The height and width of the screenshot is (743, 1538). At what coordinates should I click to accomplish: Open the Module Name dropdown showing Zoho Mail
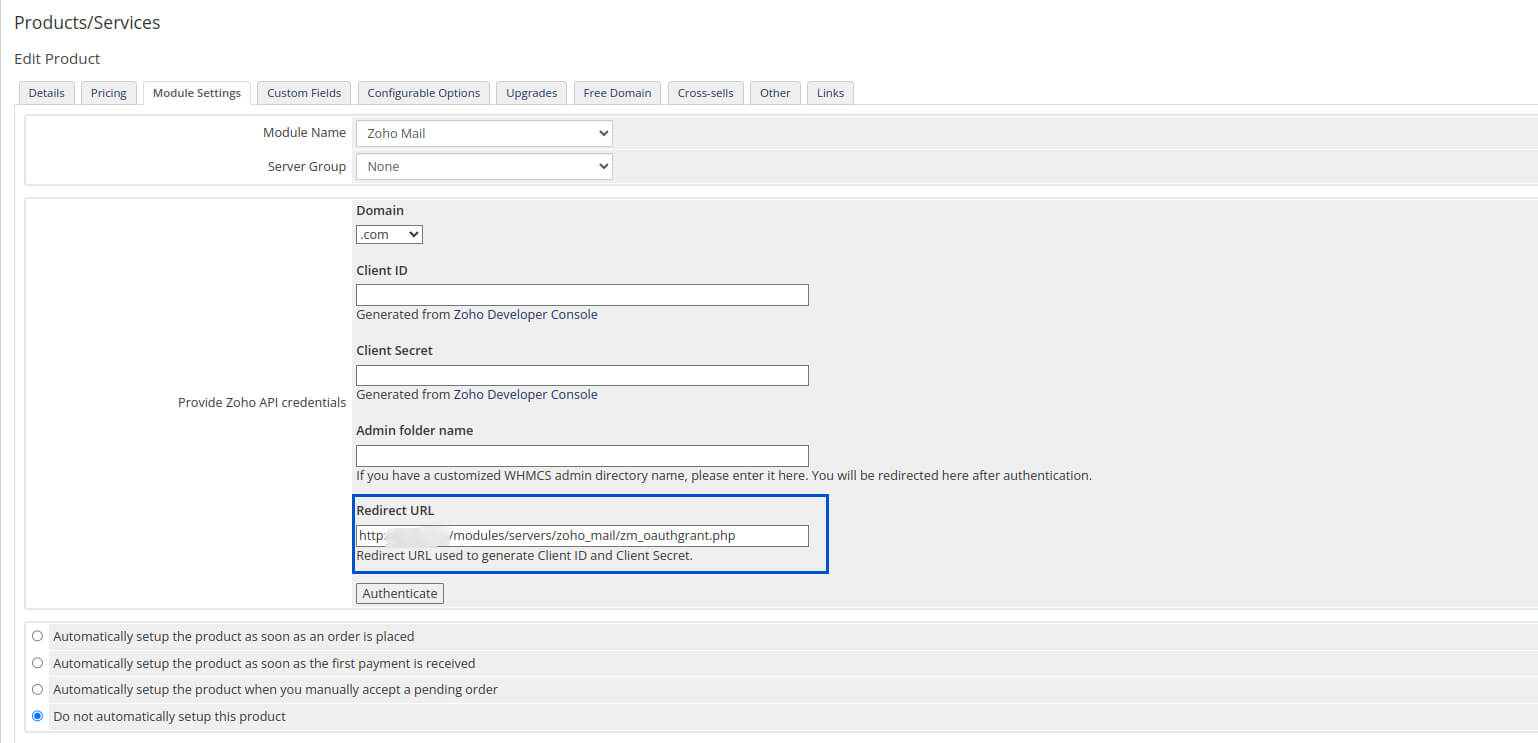483,132
